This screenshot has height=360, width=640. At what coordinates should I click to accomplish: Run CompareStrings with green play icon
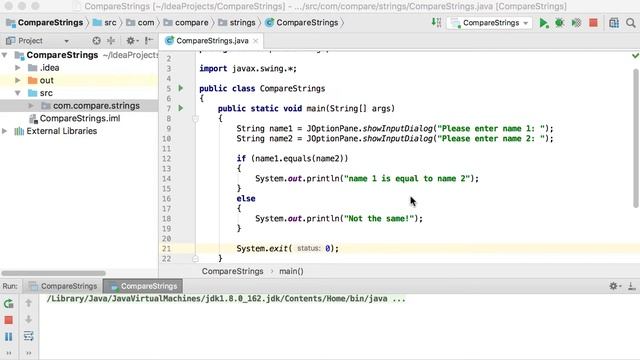pyautogui.click(x=544, y=23)
